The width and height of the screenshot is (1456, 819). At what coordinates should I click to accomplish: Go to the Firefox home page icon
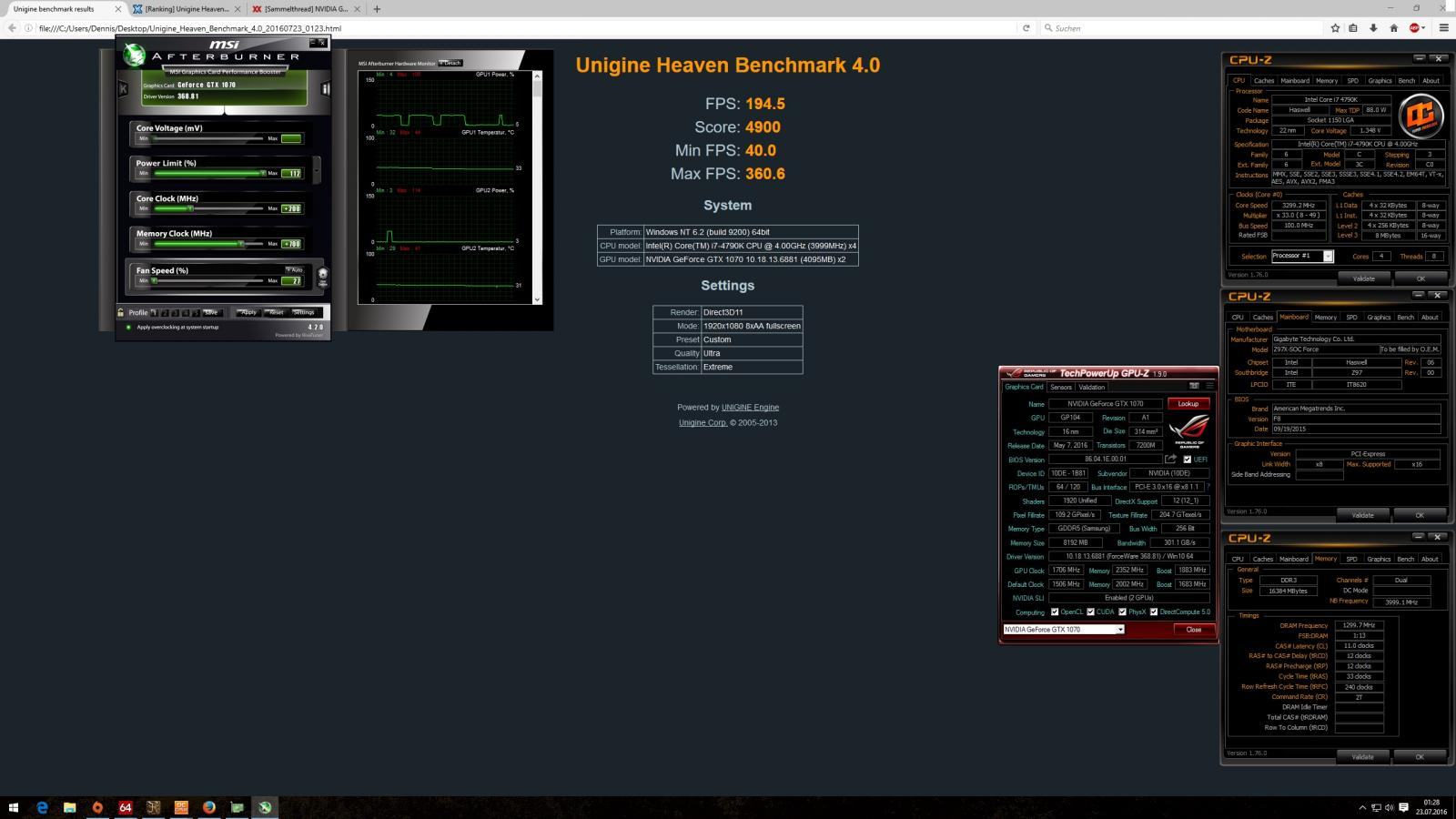[x=1393, y=28]
